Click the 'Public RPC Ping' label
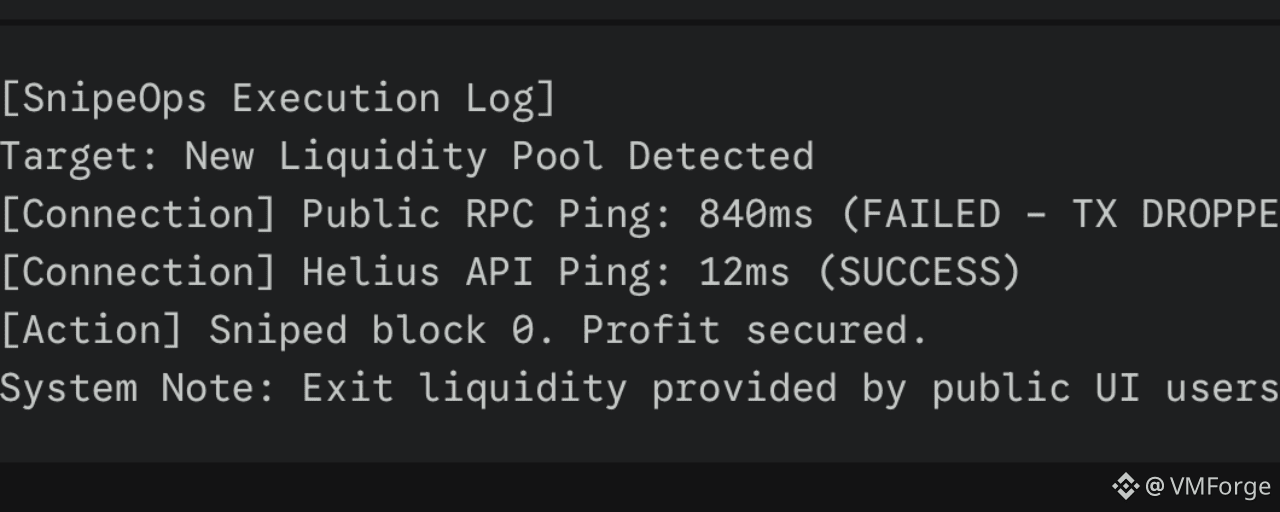This screenshot has width=1280, height=512. click(x=488, y=215)
